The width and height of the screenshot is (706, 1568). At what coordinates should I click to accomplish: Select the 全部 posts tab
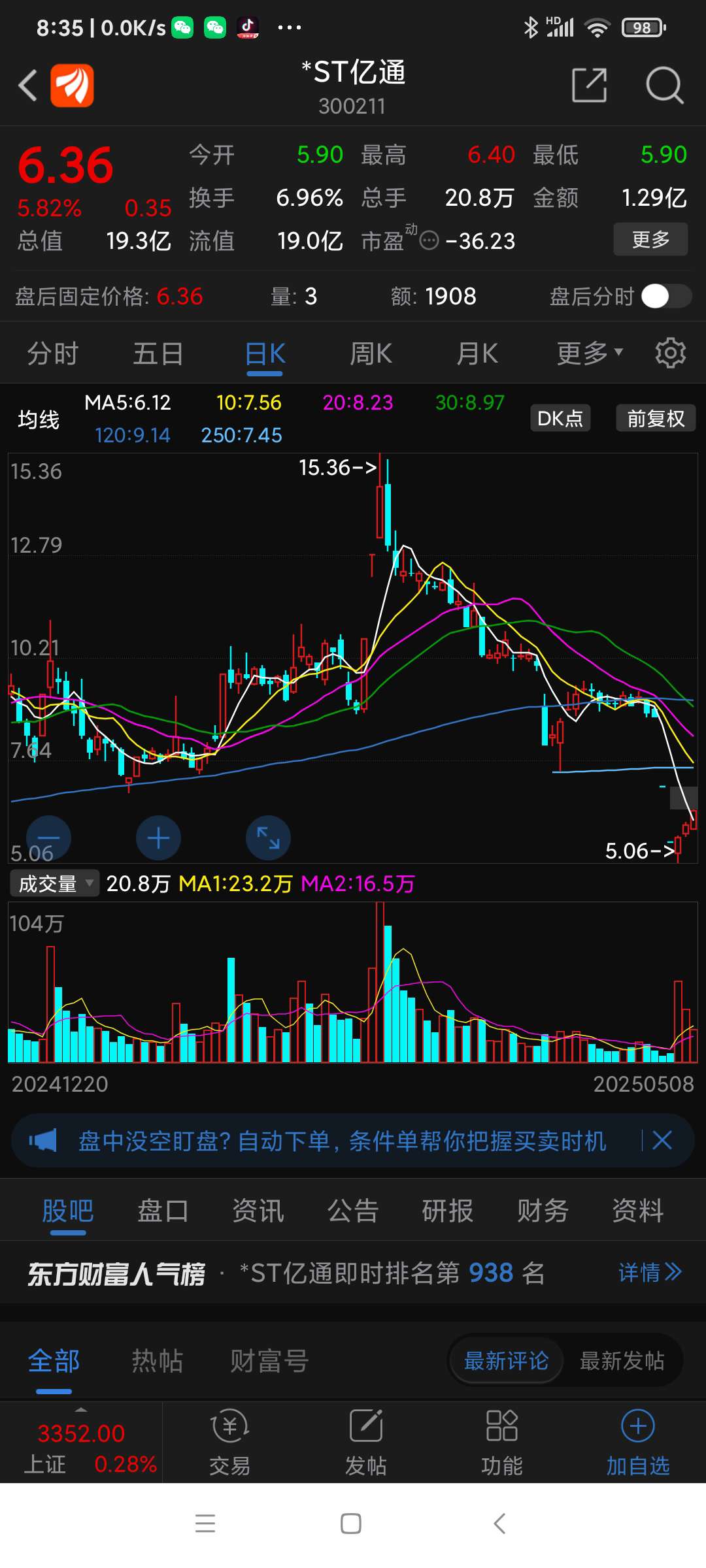[x=54, y=1361]
